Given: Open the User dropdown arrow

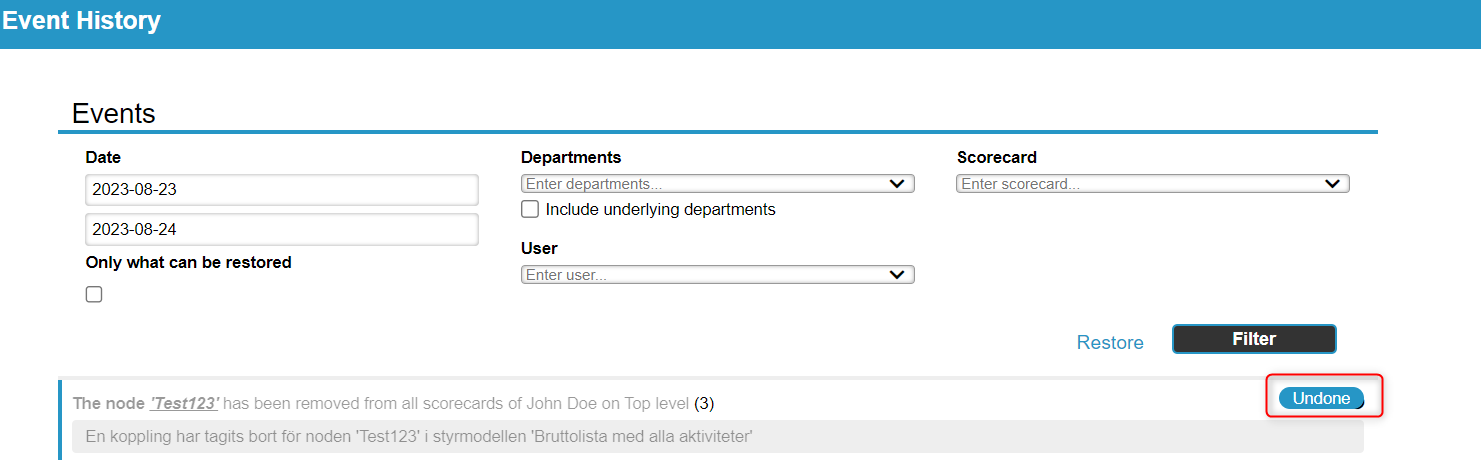Looking at the screenshot, I should click(x=897, y=275).
